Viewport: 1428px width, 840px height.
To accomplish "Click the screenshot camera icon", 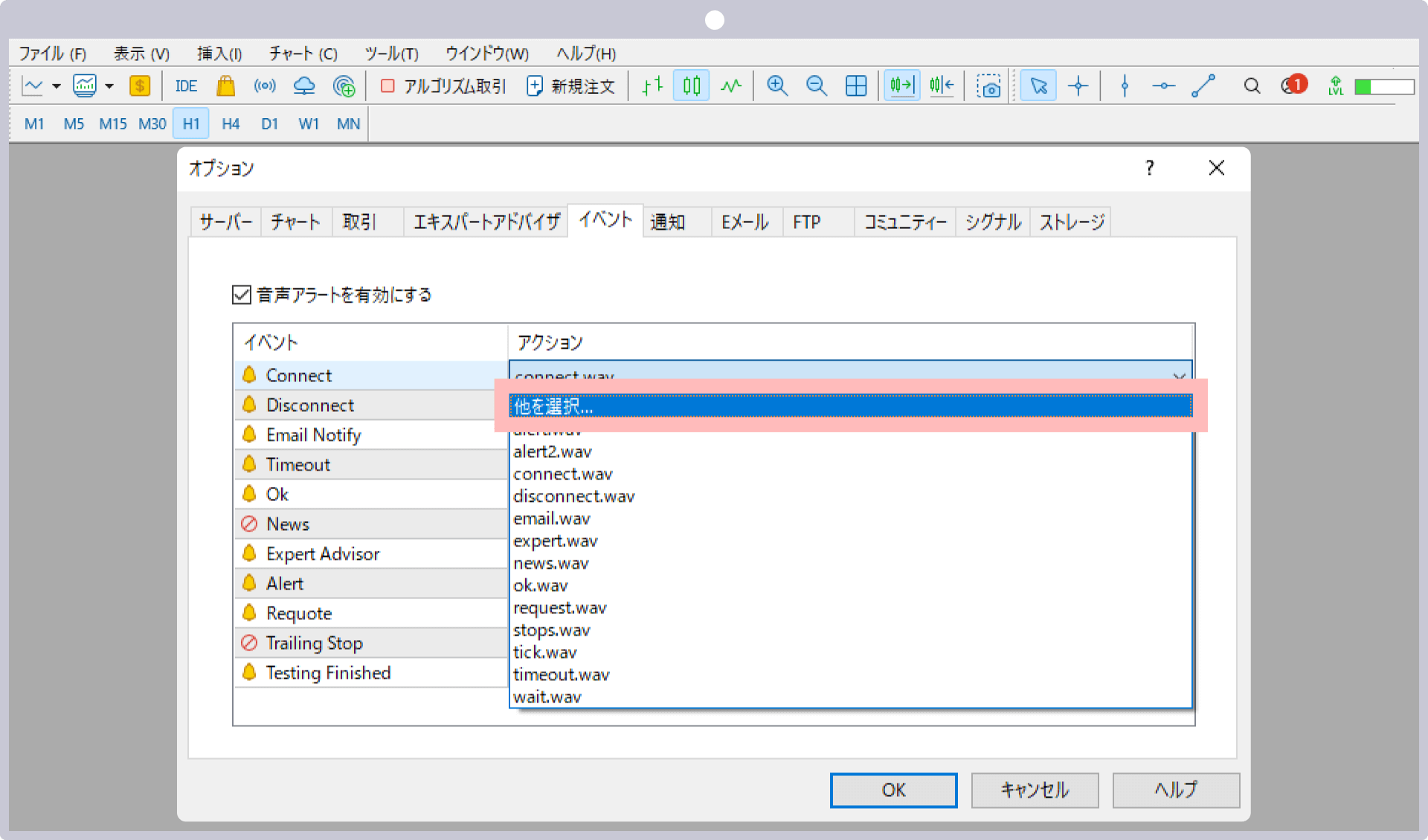I will click(x=988, y=86).
